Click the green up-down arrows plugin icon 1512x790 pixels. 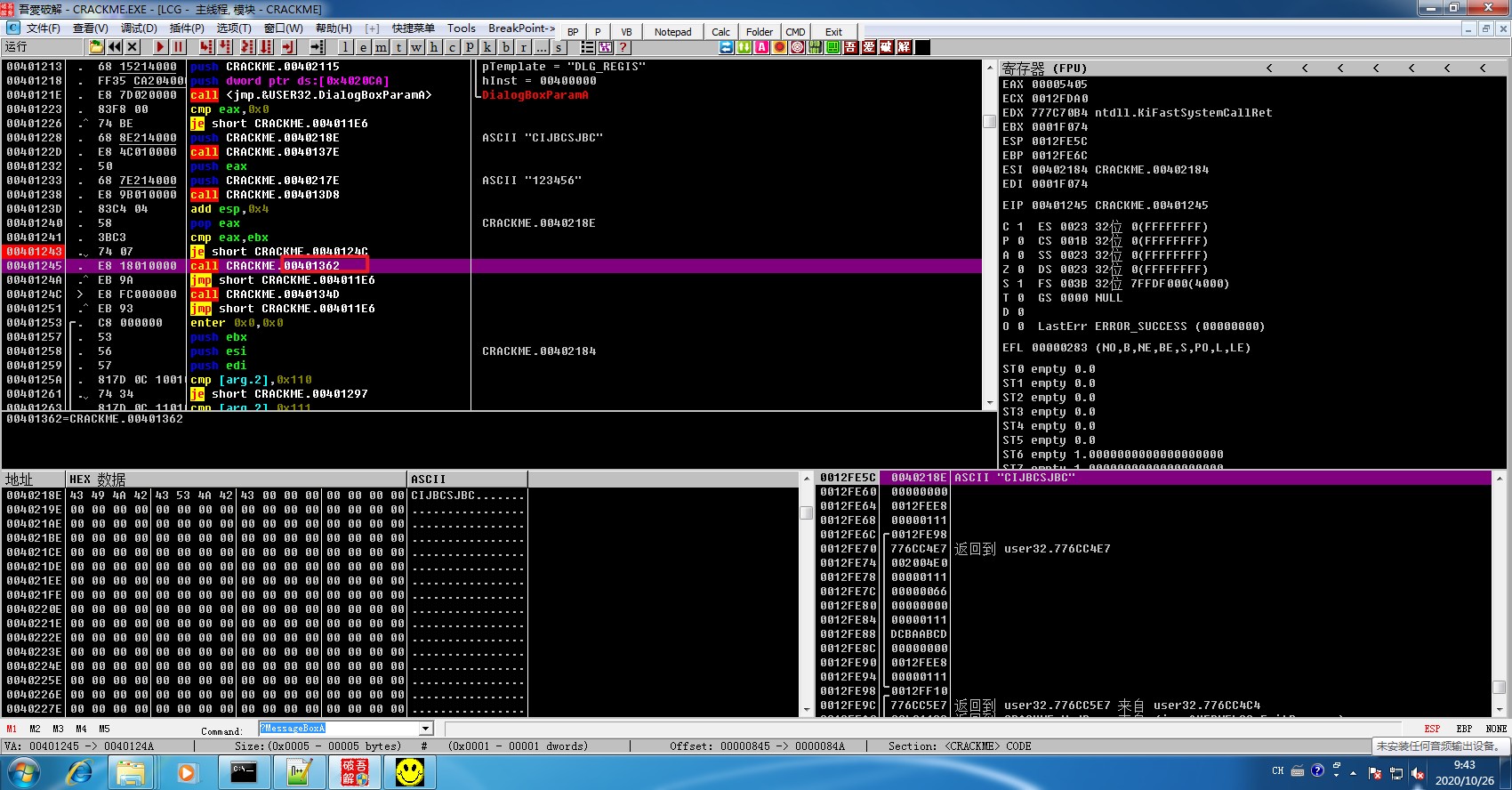click(744, 47)
